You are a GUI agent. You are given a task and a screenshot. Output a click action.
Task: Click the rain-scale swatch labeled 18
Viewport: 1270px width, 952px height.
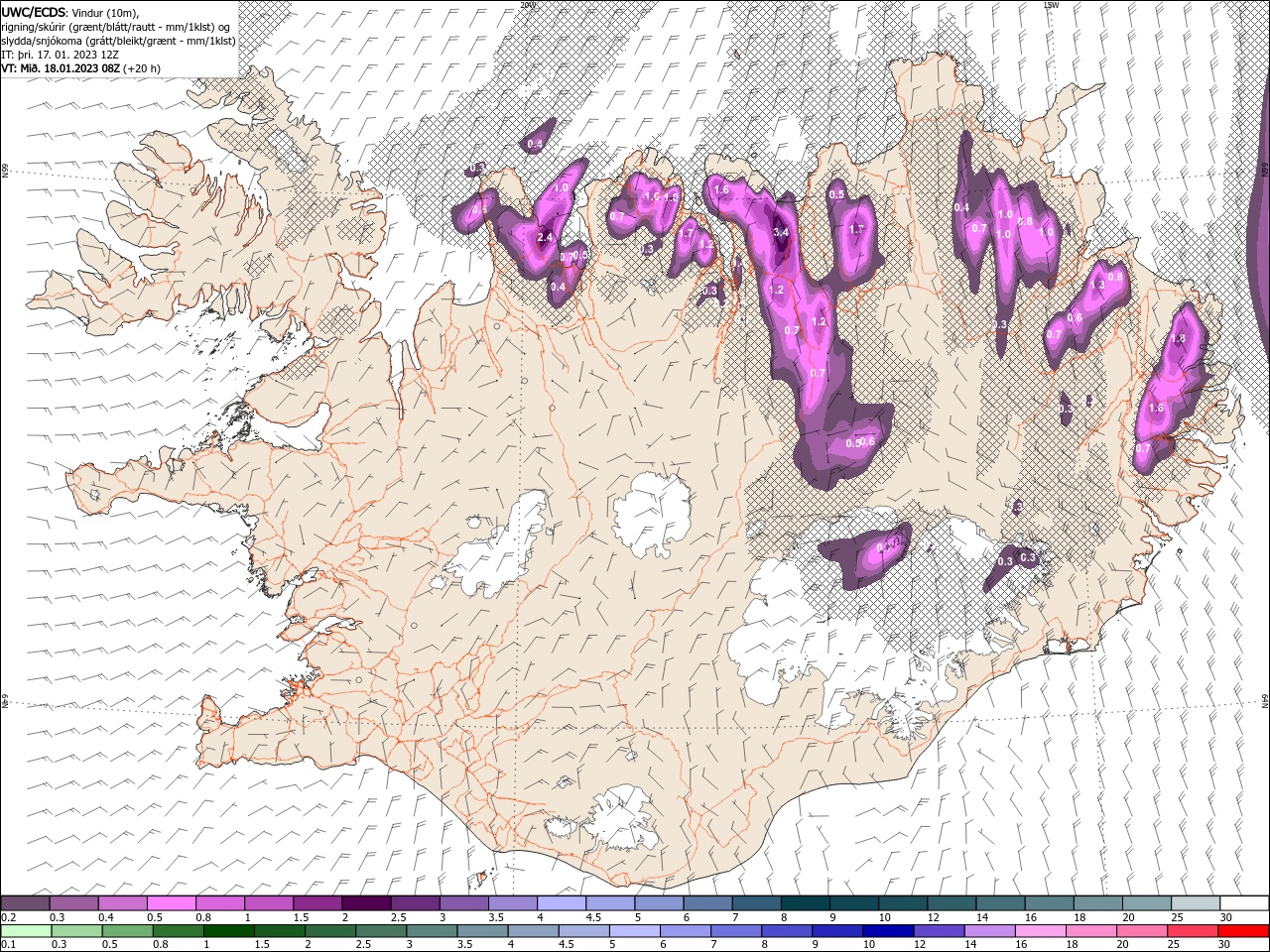[1089, 931]
